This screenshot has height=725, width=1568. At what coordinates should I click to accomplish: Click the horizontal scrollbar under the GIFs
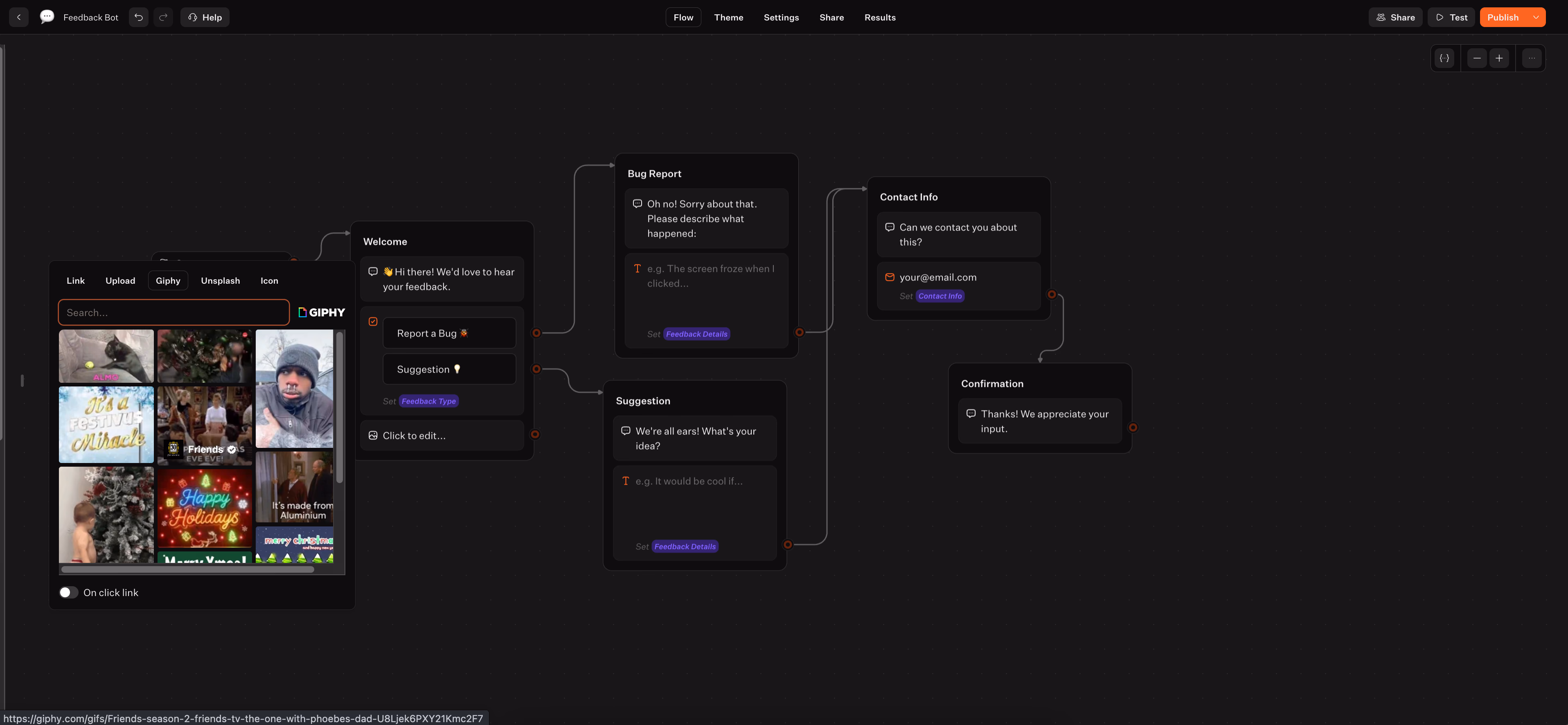point(187,570)
